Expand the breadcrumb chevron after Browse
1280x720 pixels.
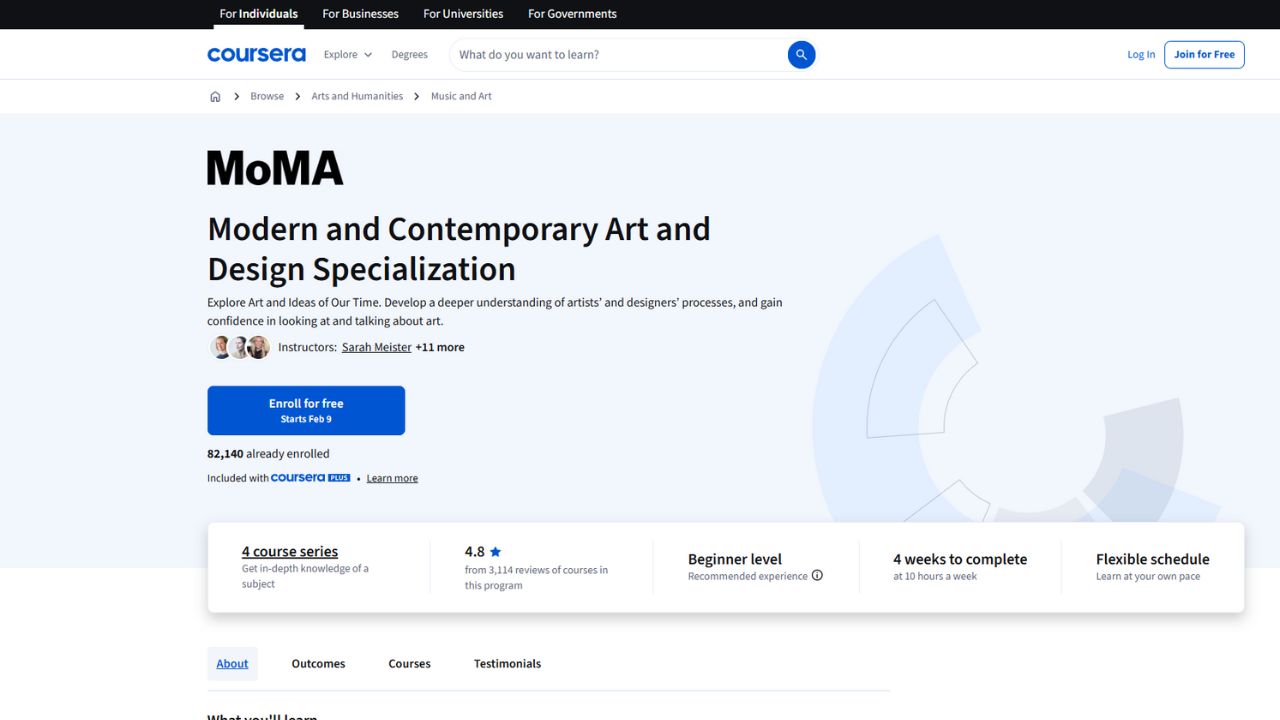click(x=296, y=96)
